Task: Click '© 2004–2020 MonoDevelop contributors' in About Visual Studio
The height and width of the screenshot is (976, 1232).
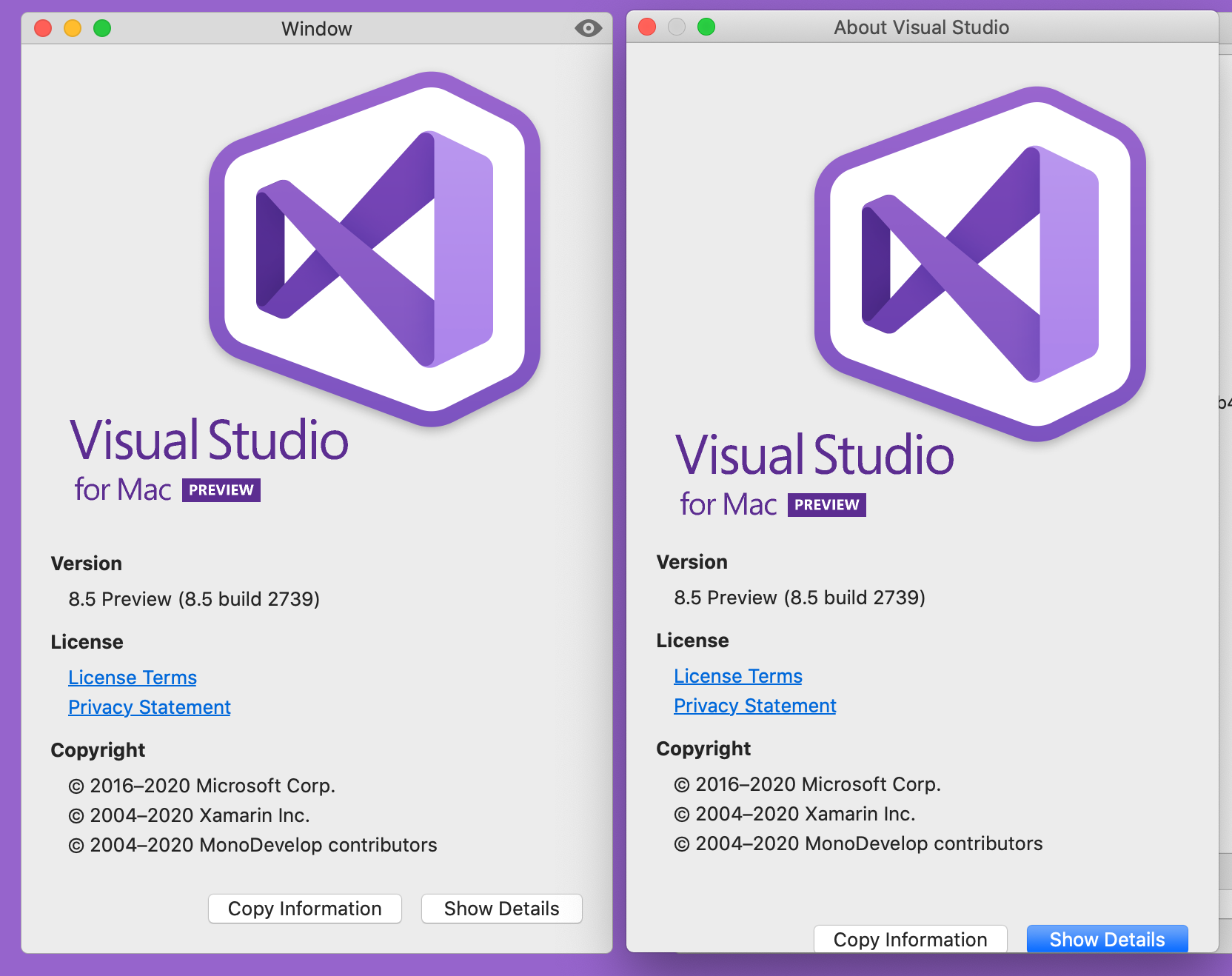Action: point(858,843)
